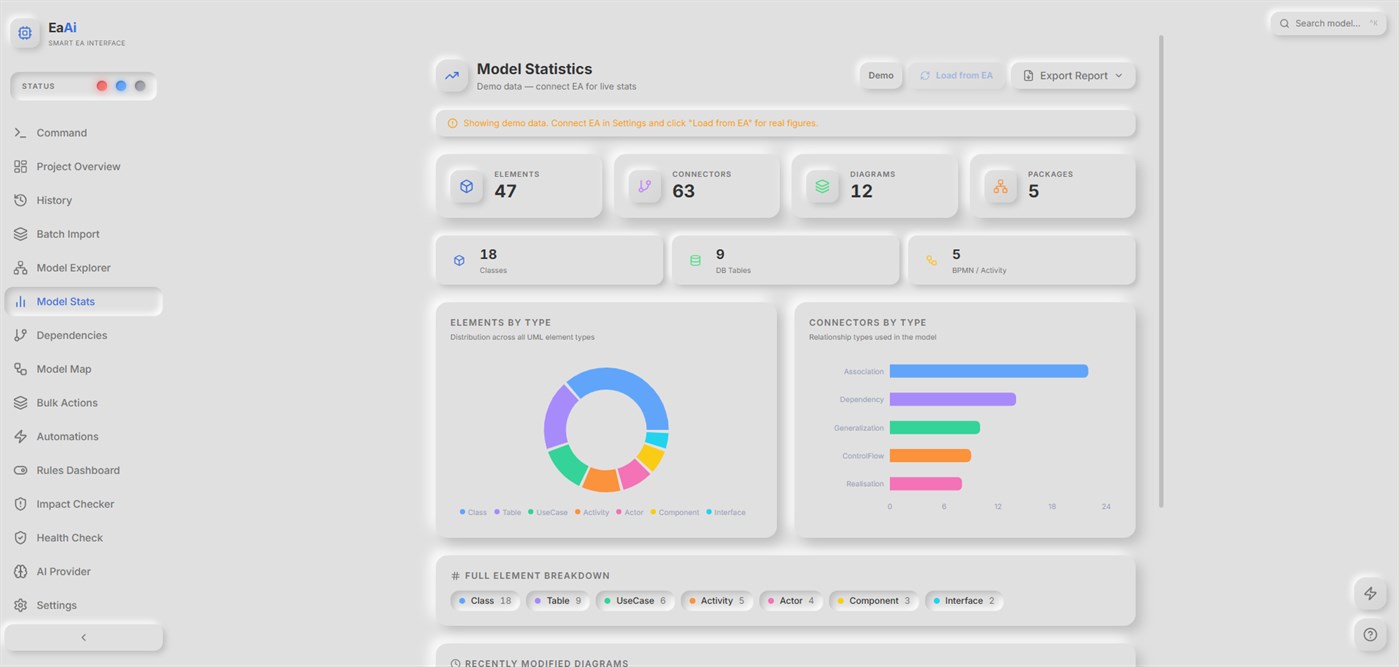
Task: Click the orange ControlFlow bar
Action: click(x=930, y=456)
